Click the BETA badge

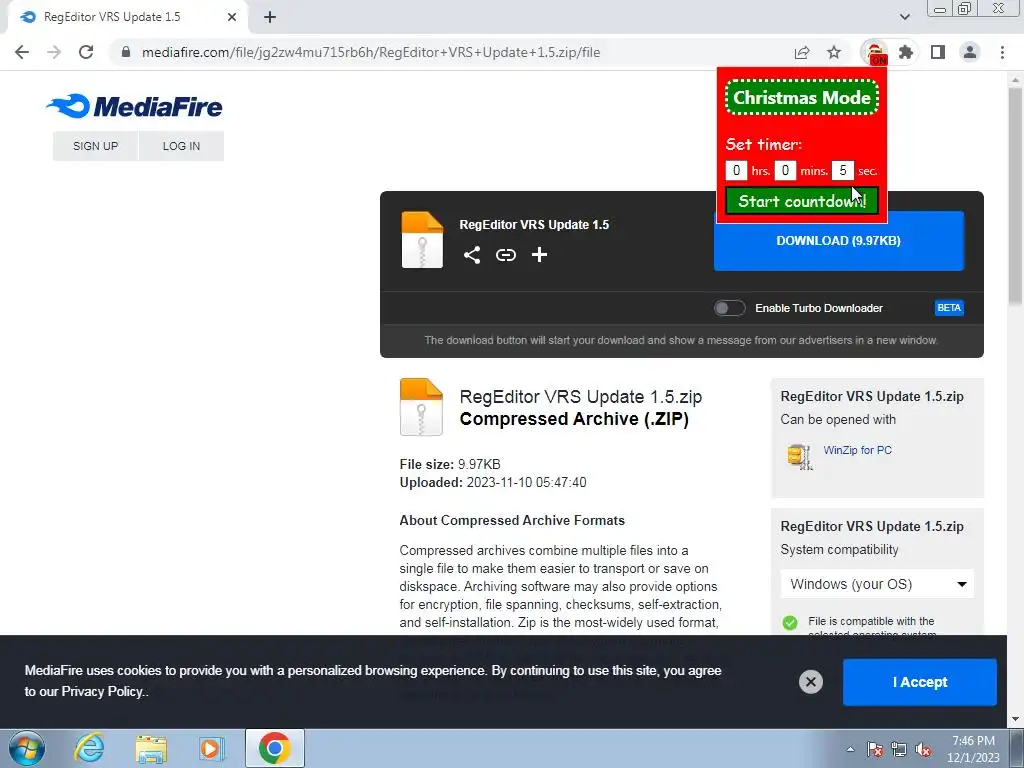pyautogui.click(x=949, y=308)
